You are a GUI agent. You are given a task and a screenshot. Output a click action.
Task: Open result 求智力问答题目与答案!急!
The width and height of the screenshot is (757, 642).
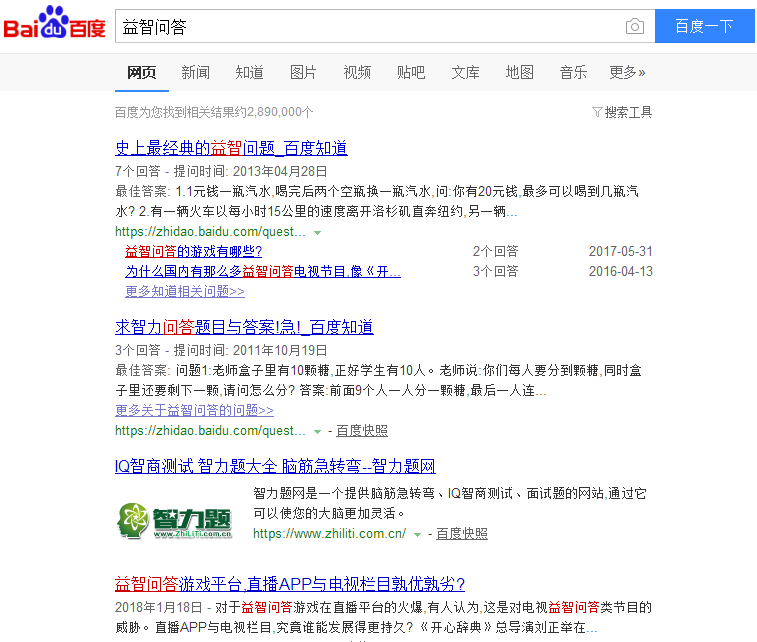click(x=244, y=327)
